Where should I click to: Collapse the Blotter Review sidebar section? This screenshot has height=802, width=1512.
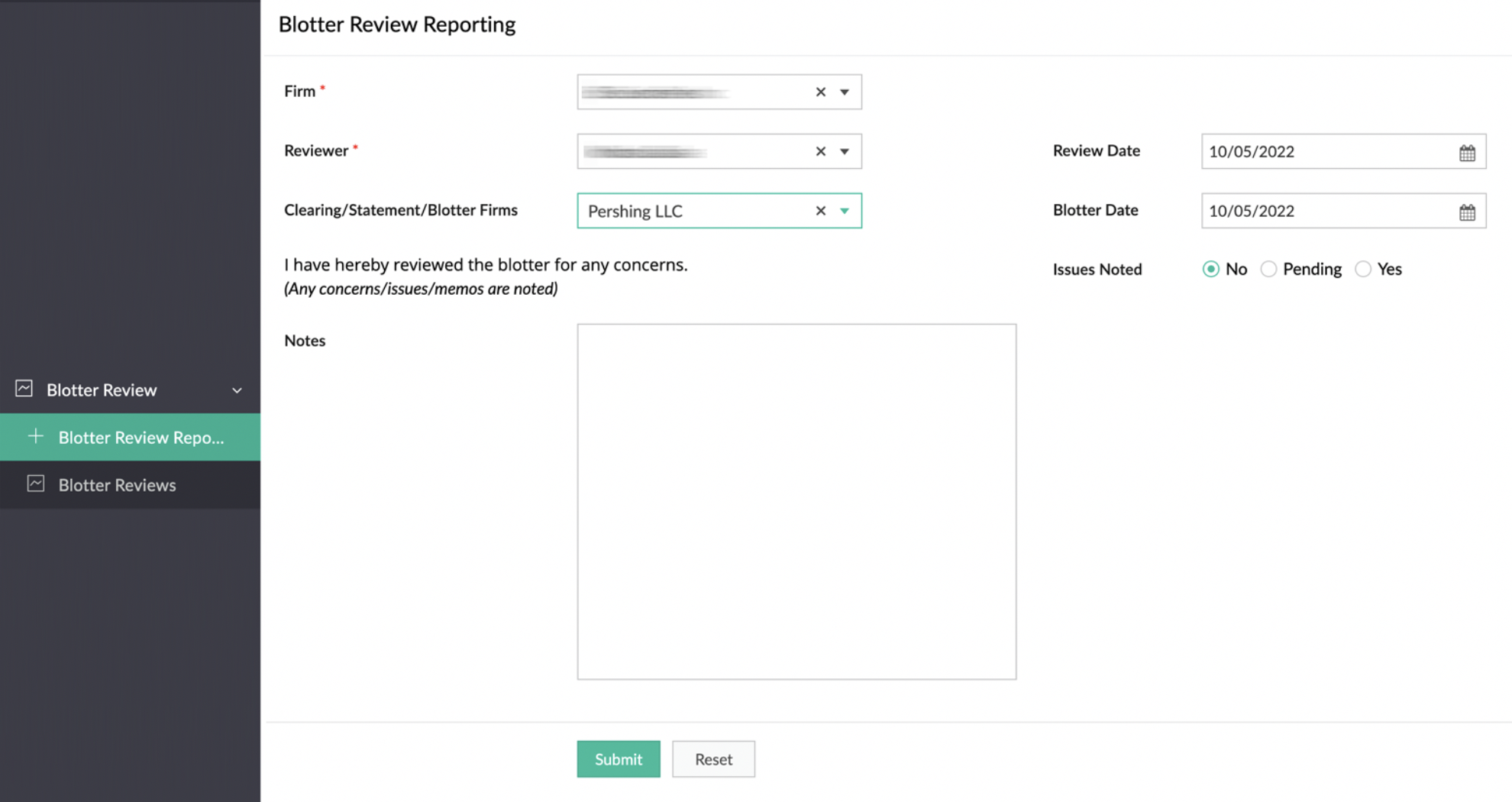click(x=237, y=390)
